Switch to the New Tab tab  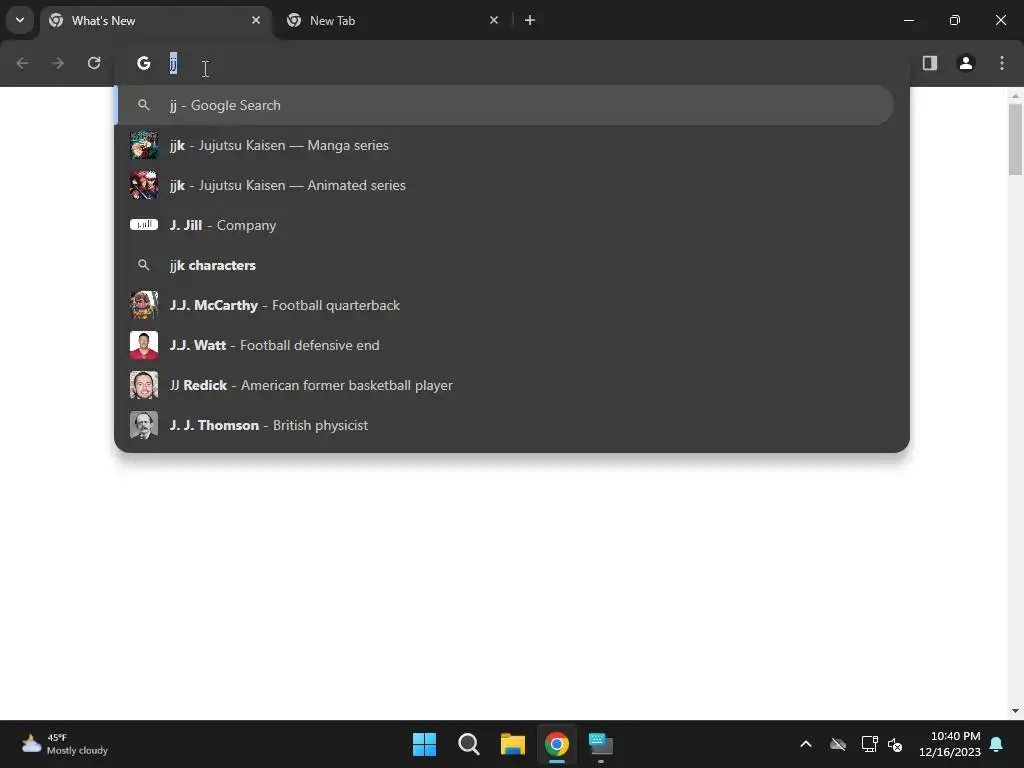(x=395, y=21)
